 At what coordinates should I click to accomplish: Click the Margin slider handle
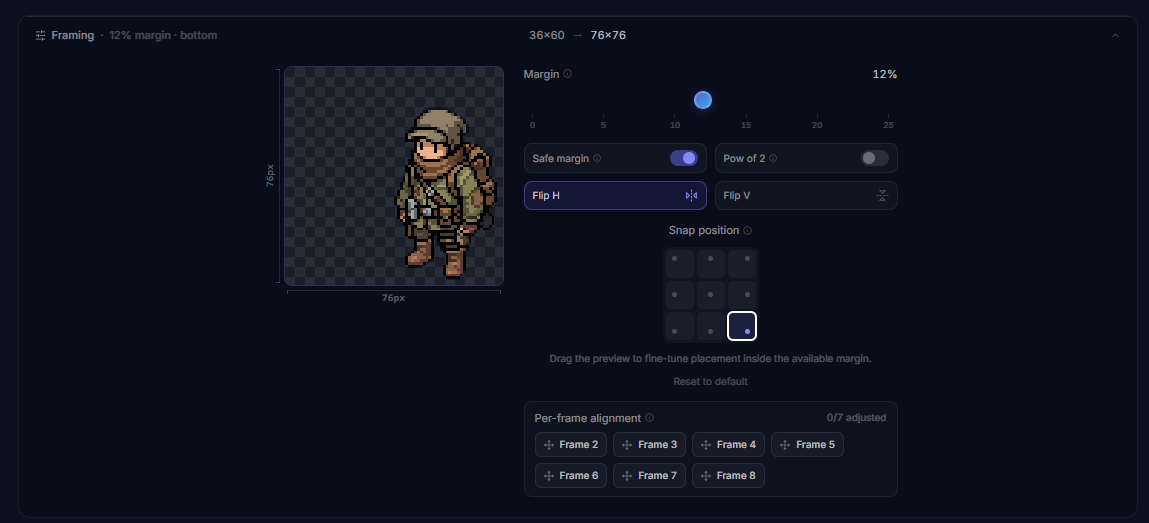[703, 100]
